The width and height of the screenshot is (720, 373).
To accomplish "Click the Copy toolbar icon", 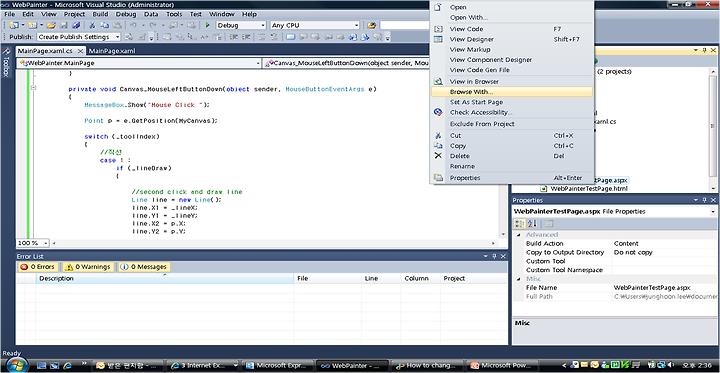I will (104, 25).
